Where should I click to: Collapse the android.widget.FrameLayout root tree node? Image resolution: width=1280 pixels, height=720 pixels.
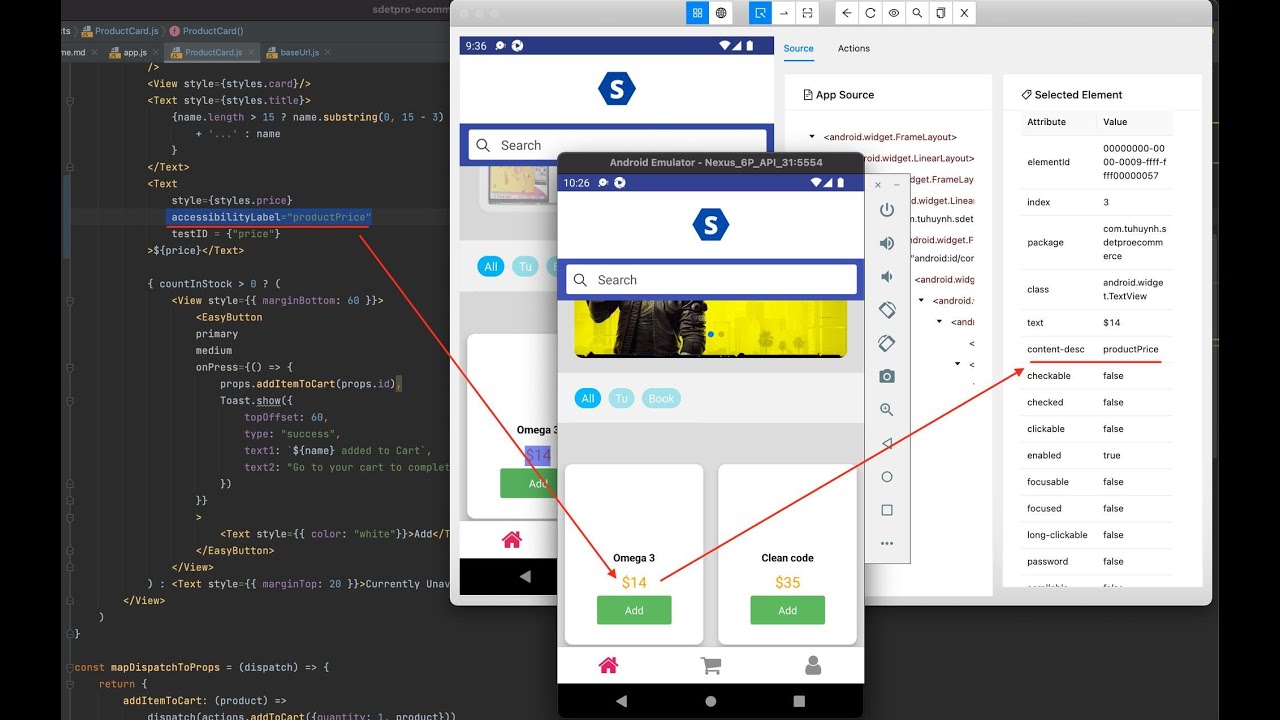point(812,137)
